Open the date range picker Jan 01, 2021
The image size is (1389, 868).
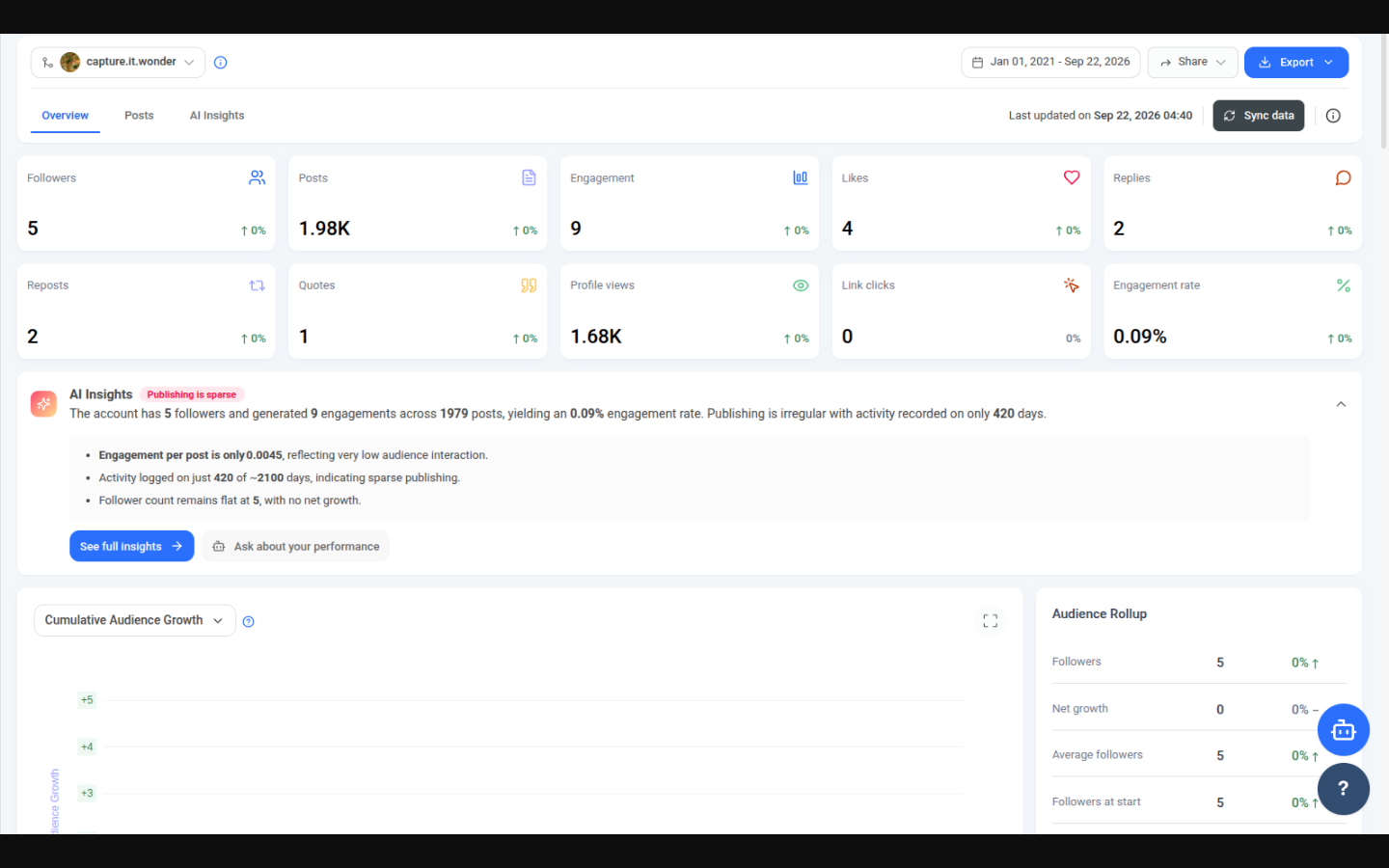point(1050,63)
